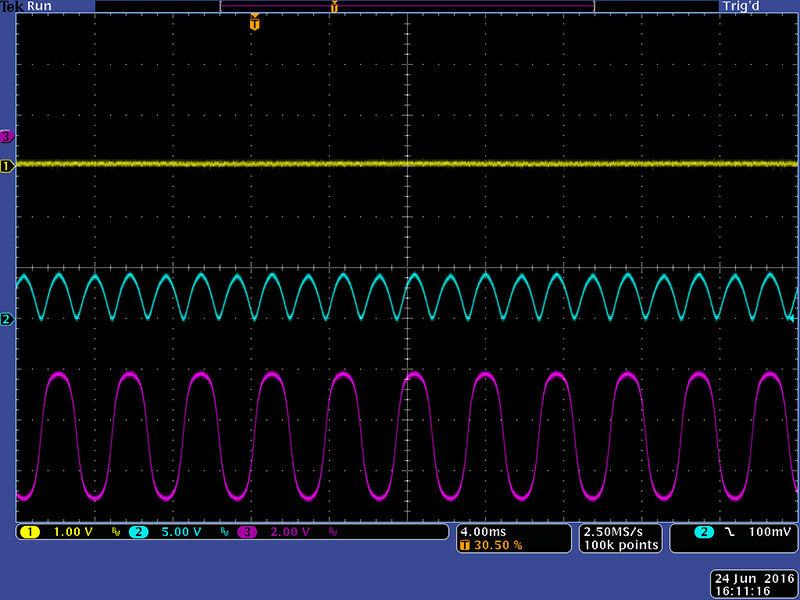Click the 100k points record length
800x600 pixels.
point(621,545)
